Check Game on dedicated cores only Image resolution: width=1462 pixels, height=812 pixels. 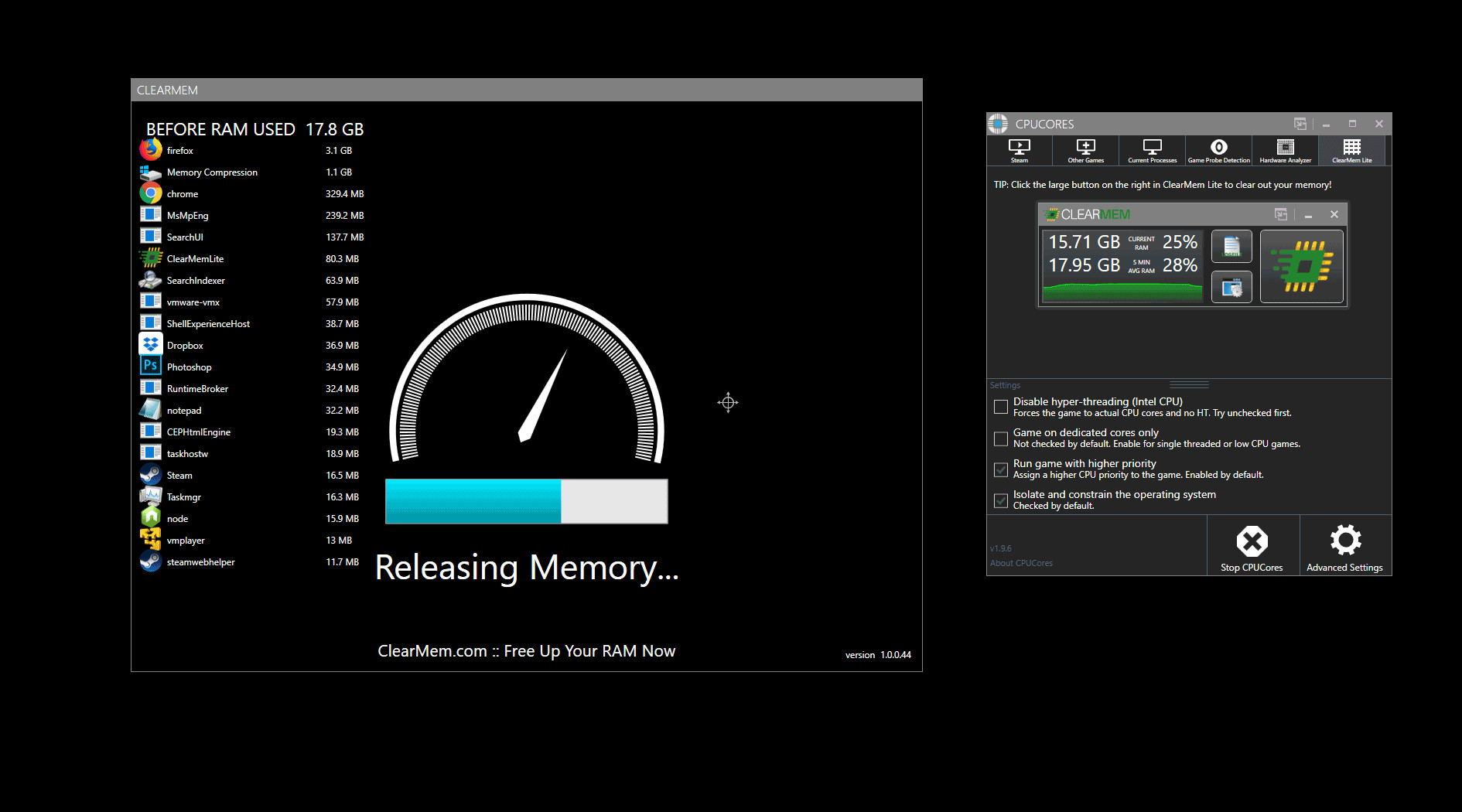1000,438
